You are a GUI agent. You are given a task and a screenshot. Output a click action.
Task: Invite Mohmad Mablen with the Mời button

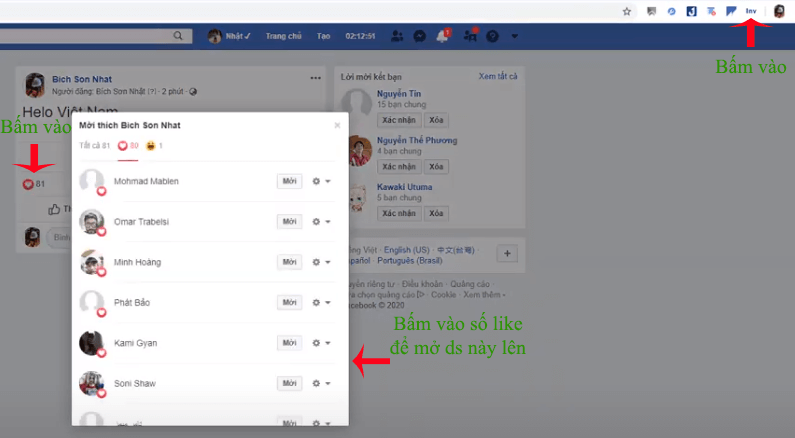(290, 181)
